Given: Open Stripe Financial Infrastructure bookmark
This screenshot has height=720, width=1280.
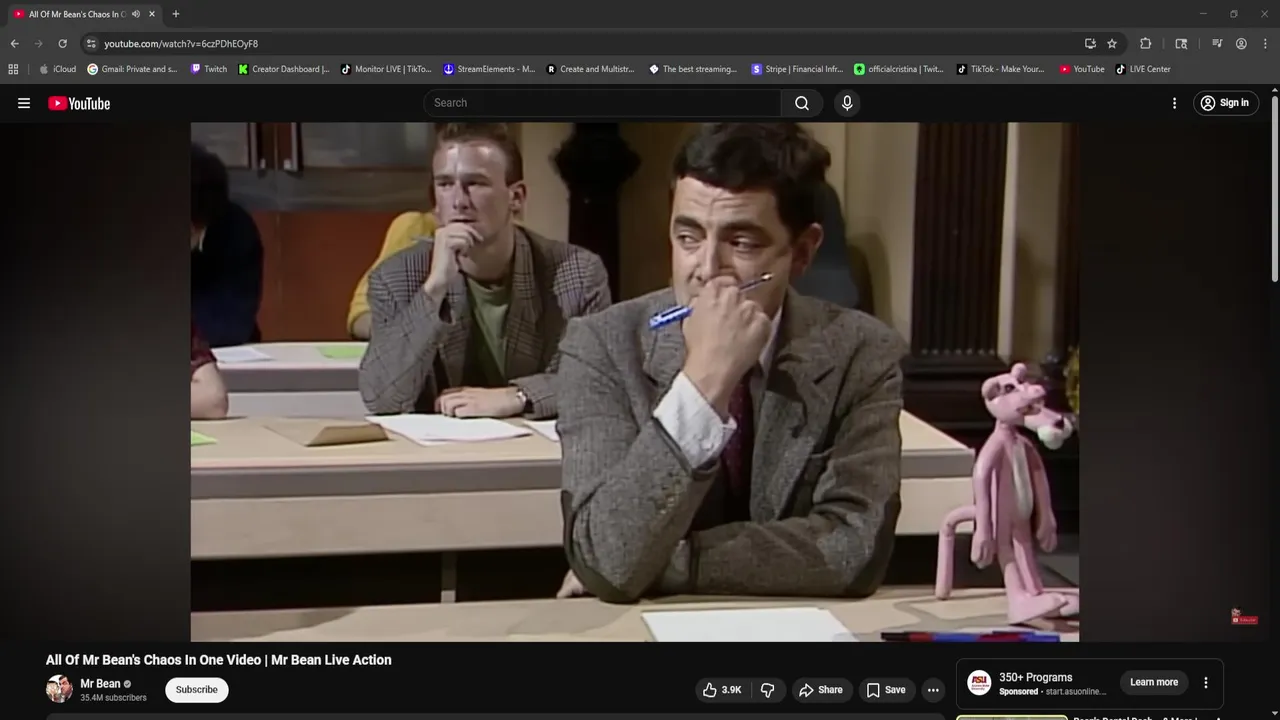Looking at the screenshot, I should (x=798, y=69).
